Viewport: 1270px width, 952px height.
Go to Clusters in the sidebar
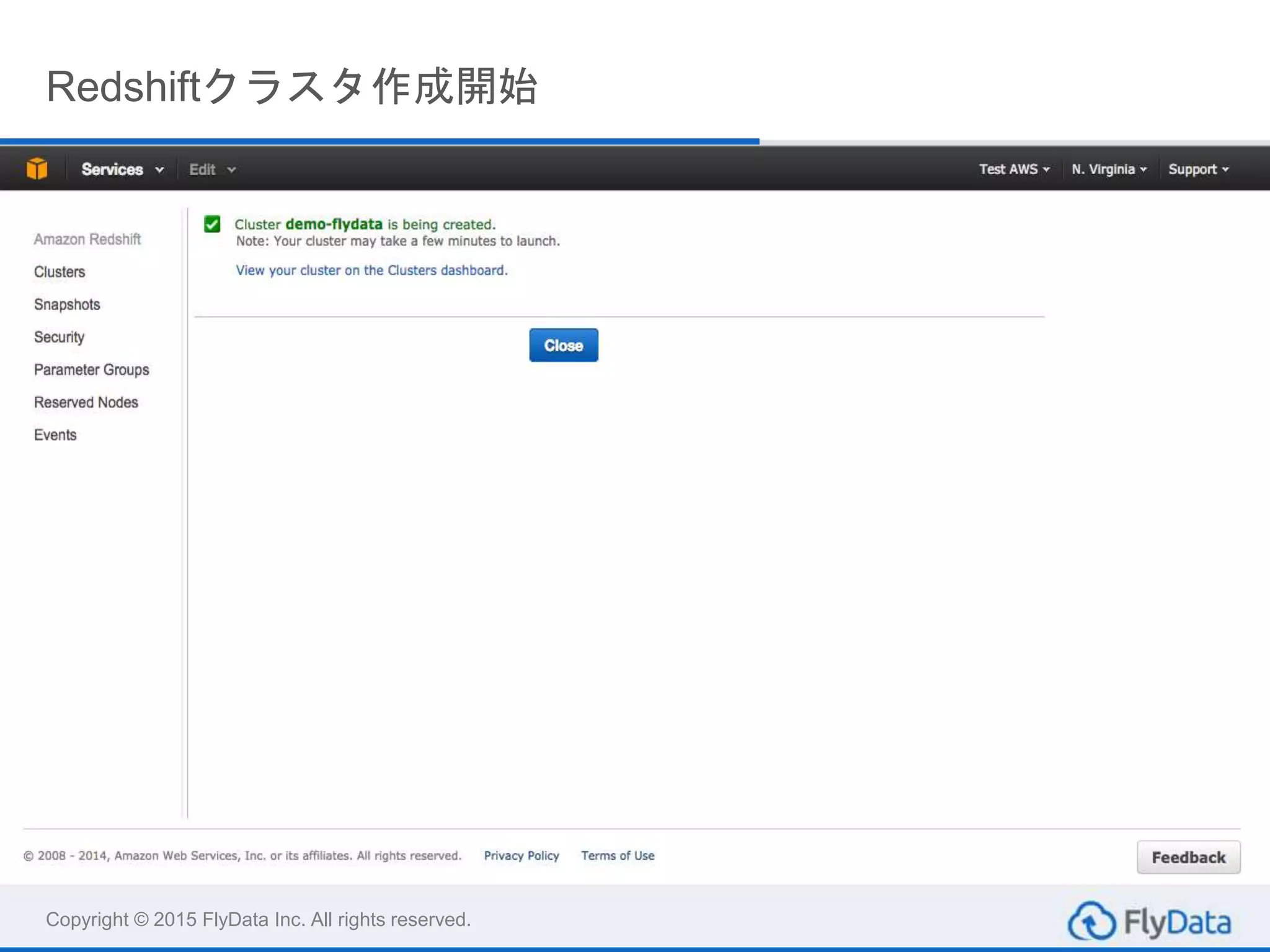tap(60, 272)
